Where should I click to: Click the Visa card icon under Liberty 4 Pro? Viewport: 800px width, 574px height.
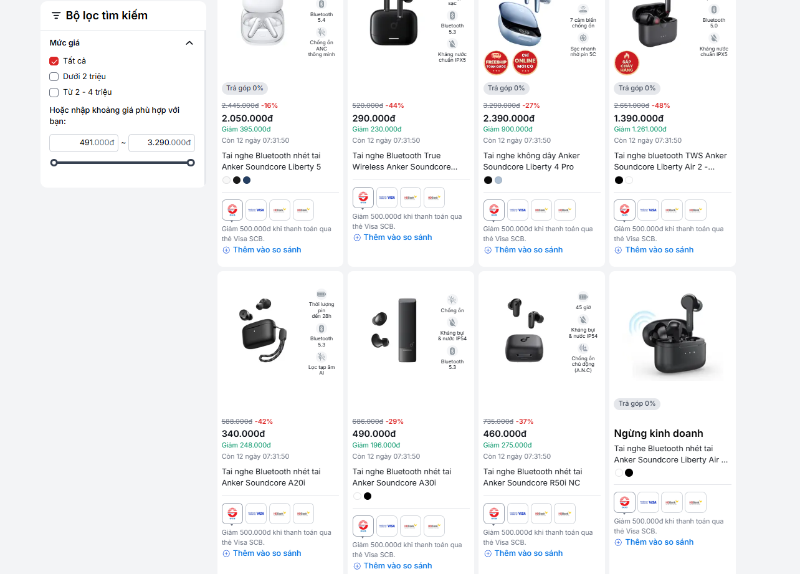pyautogui.click(x=517, y=210)
